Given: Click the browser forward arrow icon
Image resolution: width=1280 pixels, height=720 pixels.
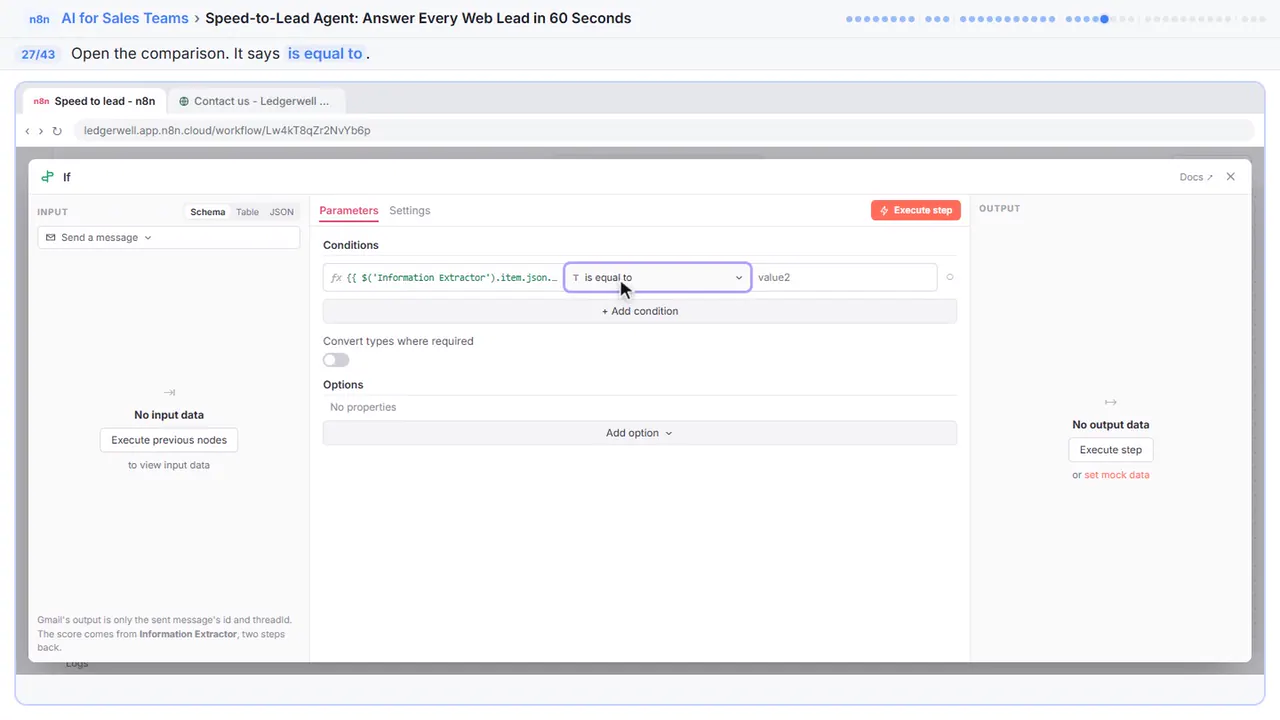Looking at the screenshot, I should tap(41, 131).
